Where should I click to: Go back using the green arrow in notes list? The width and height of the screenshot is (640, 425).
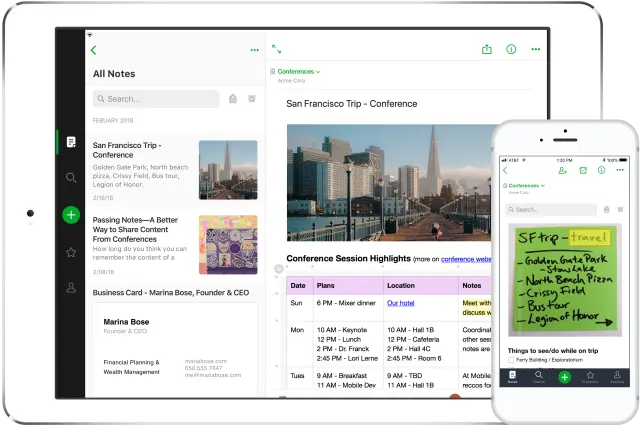[x=94, y=50]
